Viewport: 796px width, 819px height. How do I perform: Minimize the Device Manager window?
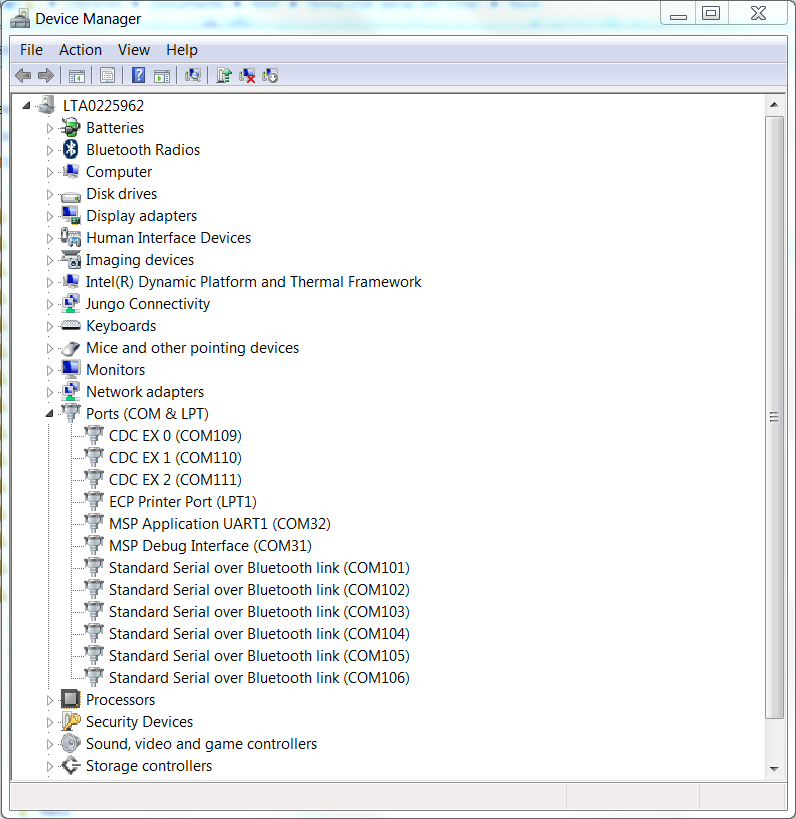coord(678,14)
